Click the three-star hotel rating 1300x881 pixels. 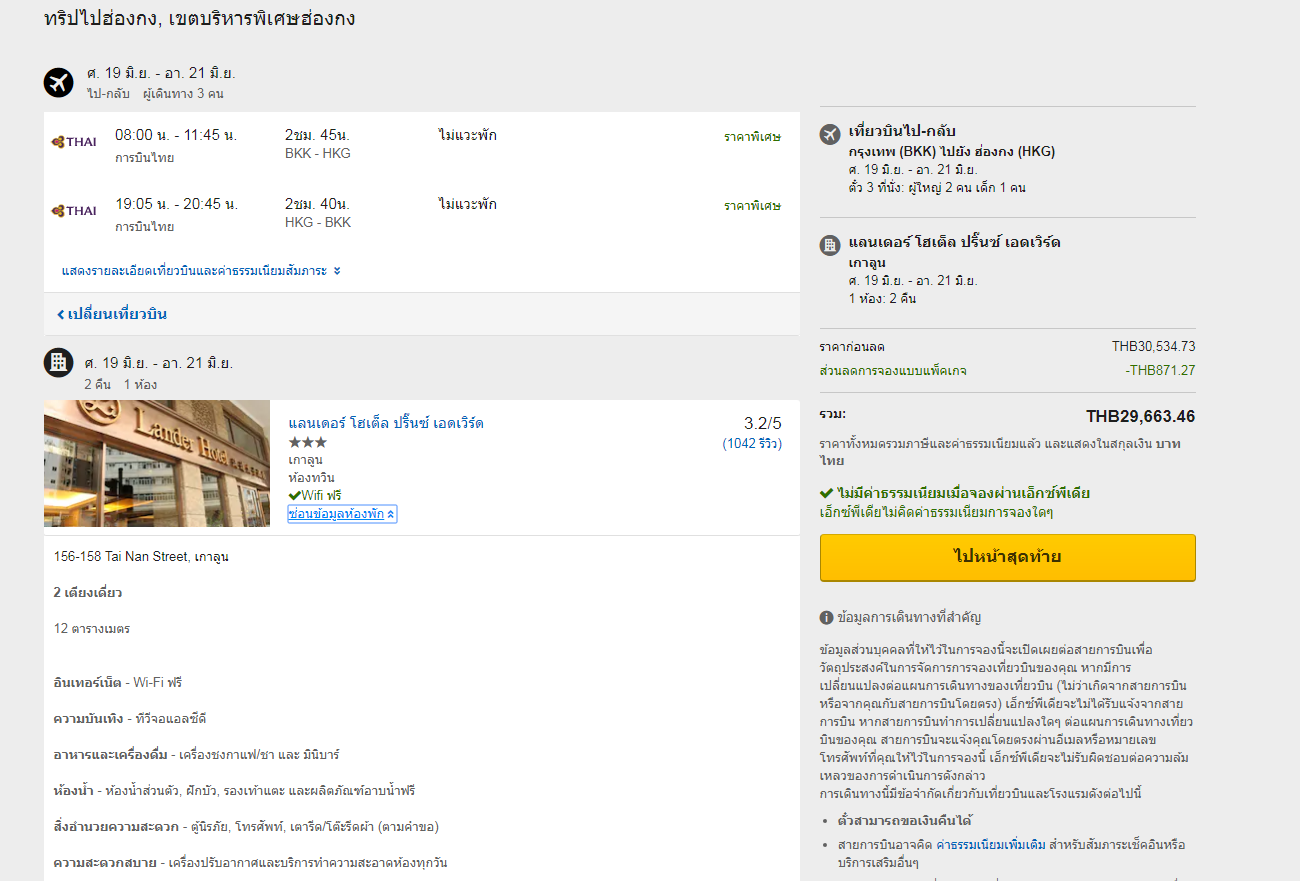(308, 442)
